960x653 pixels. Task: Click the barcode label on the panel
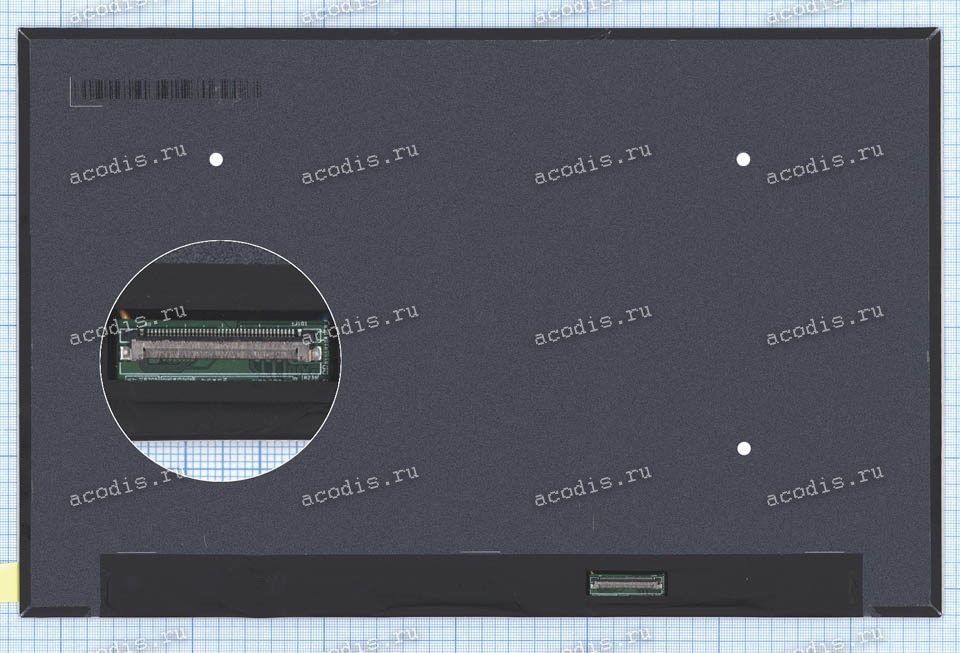click(x=166, y=90)
